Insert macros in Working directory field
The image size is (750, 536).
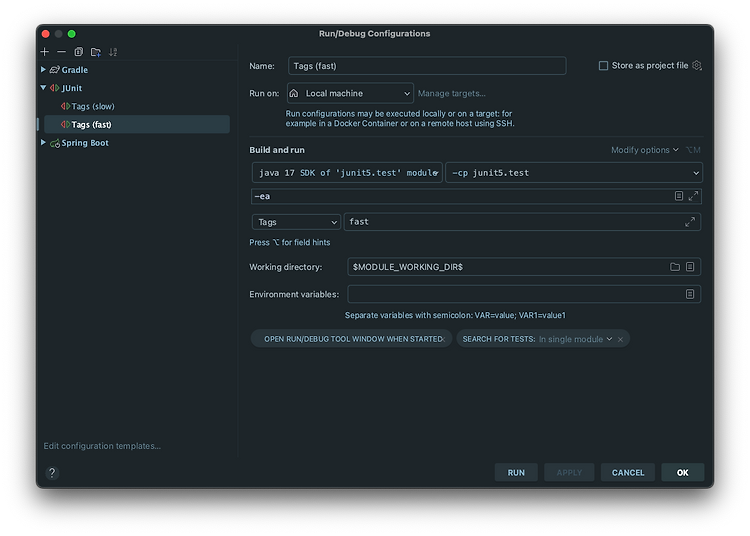[690, 267]
